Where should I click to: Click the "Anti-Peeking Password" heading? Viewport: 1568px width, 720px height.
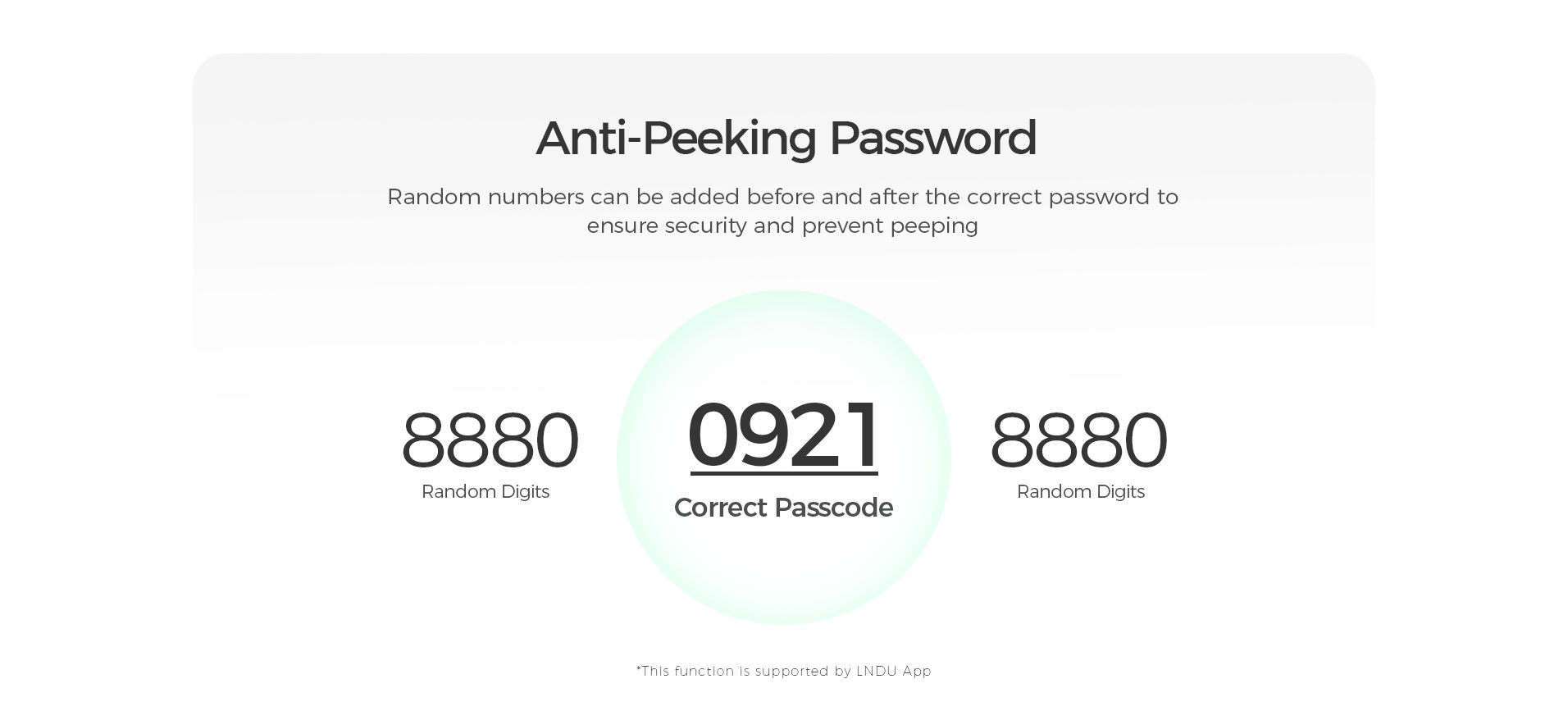click(x=785, y=138)
